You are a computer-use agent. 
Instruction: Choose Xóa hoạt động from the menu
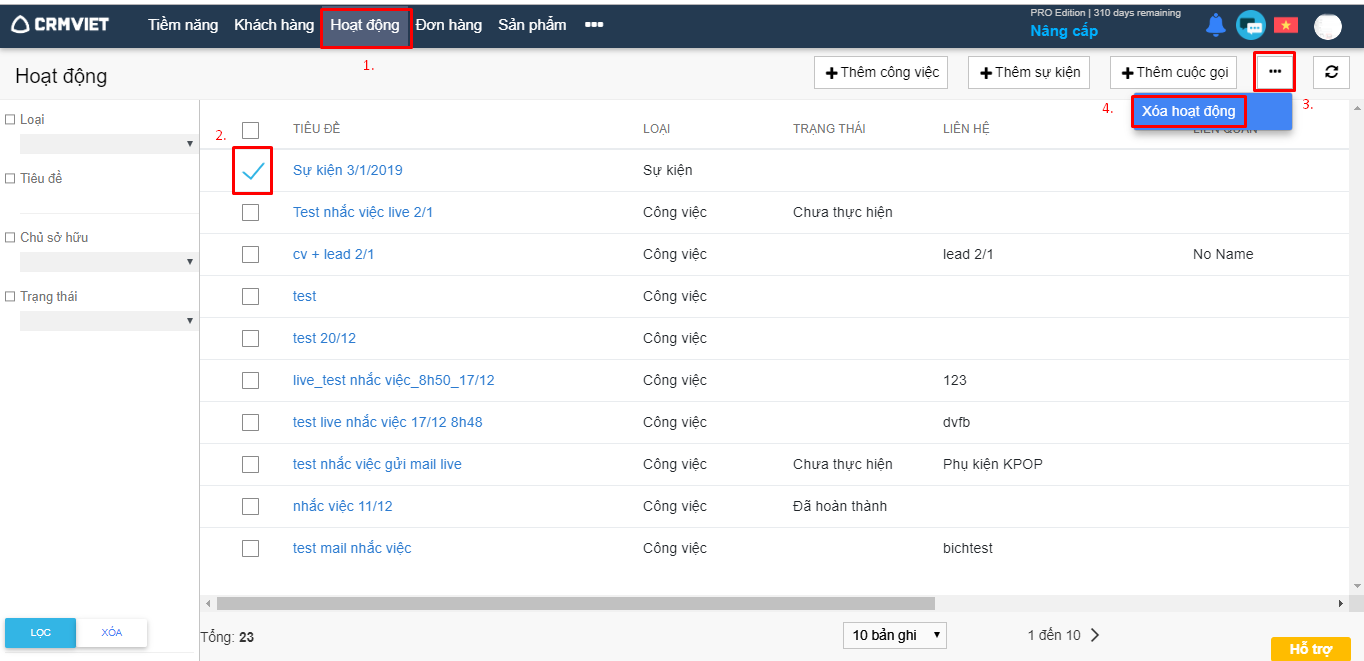click(x=1188, y=111)
